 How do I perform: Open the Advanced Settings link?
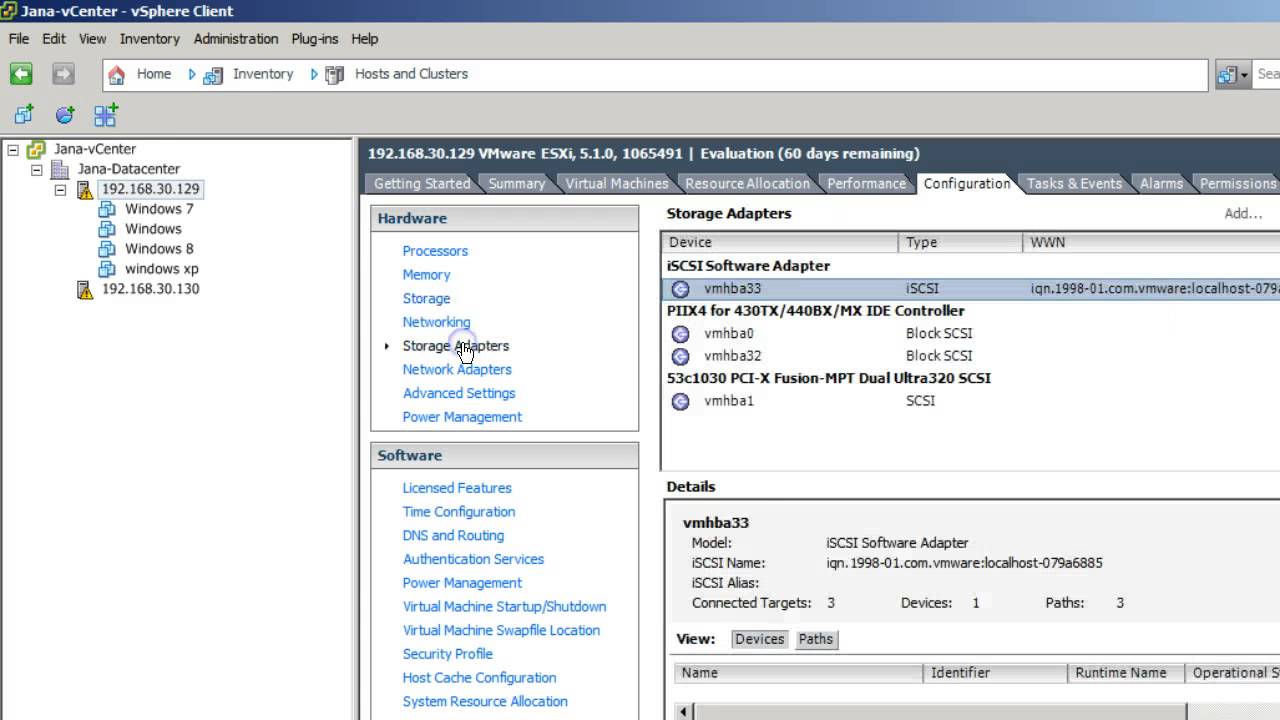pyautogui.click(x=459, y=394)
